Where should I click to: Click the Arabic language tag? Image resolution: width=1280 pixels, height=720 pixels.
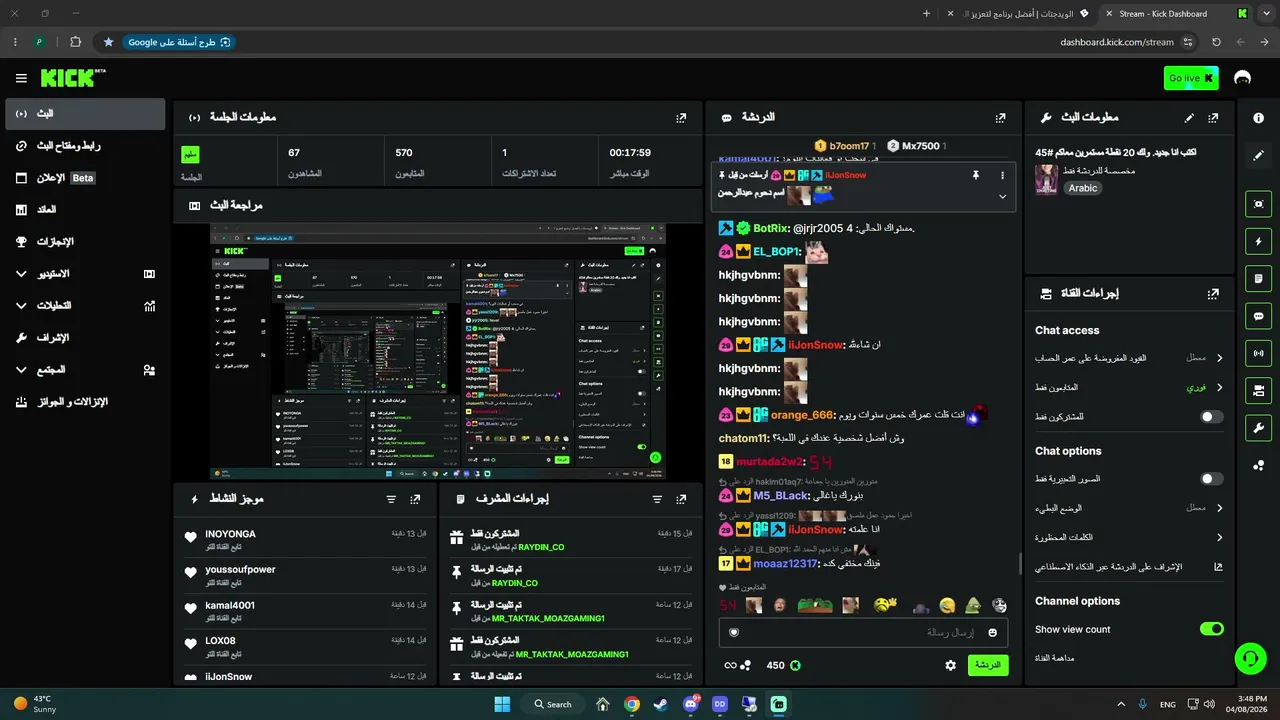(x=1083, y=188)
